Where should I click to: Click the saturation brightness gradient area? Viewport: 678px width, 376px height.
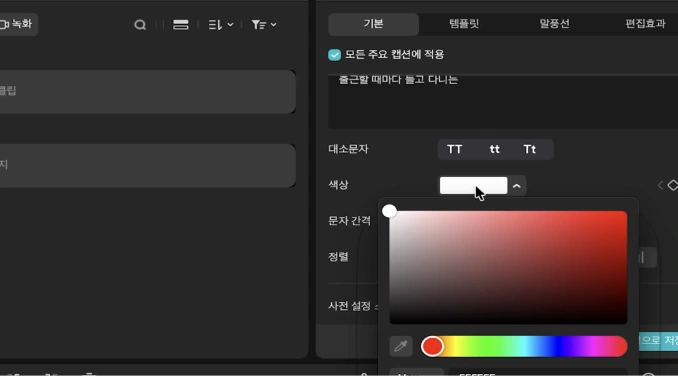508,268
